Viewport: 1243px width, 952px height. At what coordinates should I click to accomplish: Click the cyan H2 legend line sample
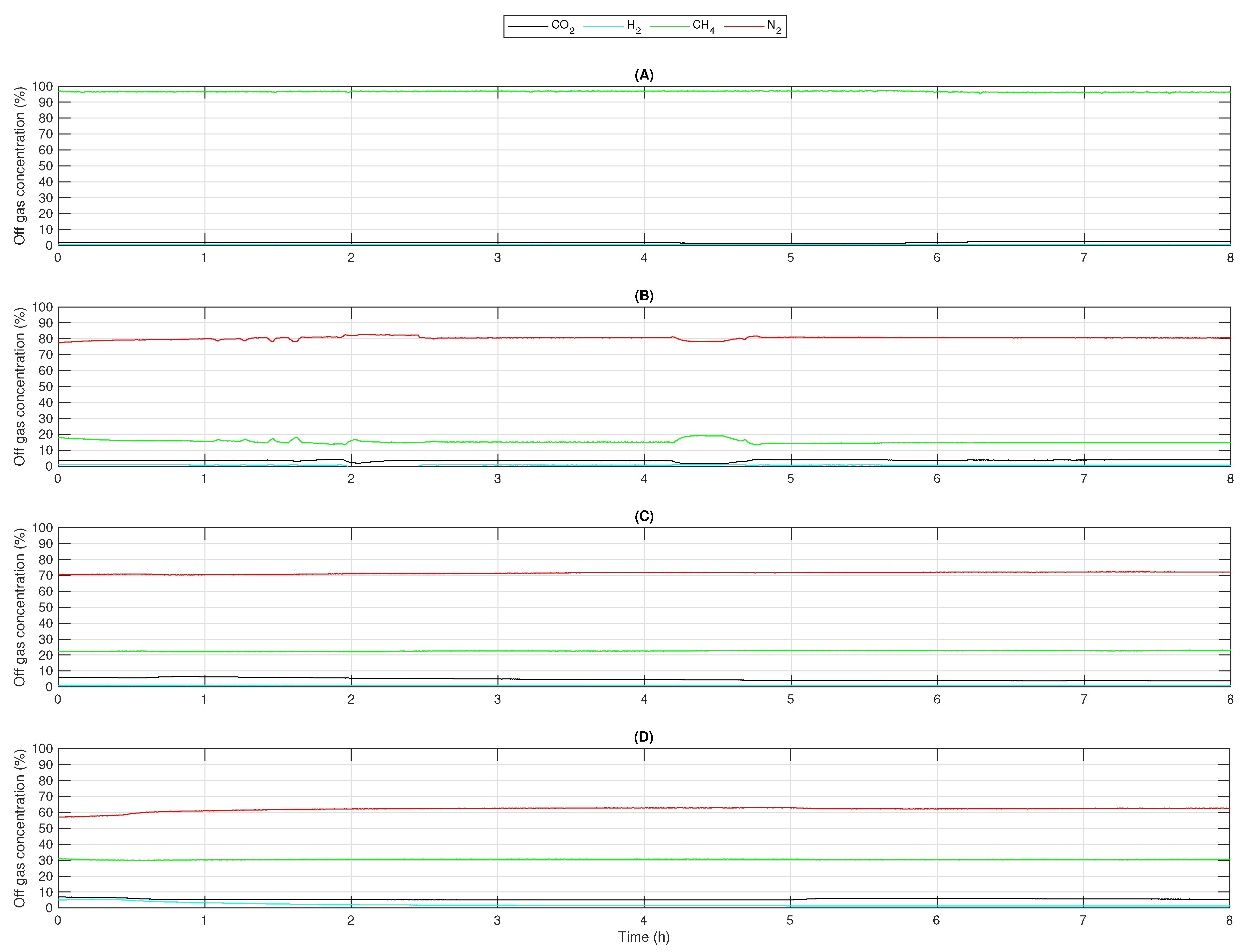603,27
